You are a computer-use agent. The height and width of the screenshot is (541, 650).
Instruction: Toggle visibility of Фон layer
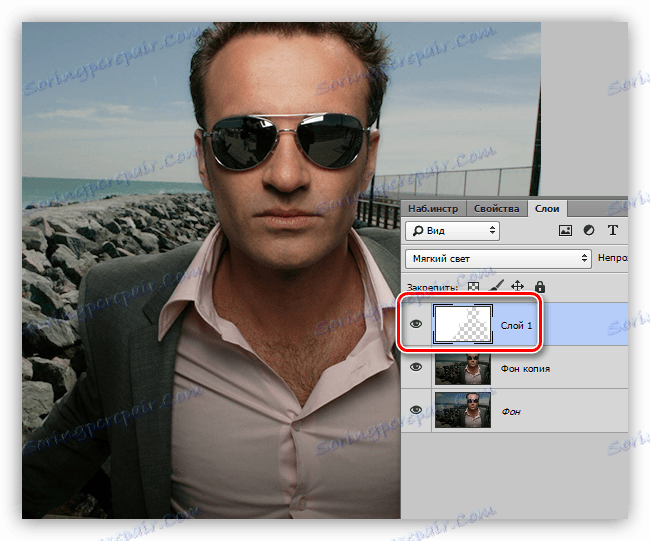click(x=416, y=410)
